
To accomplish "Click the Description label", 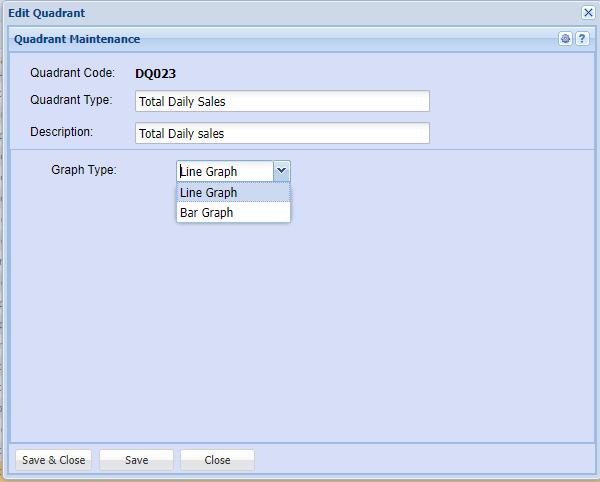I will click(x=61, y=132).
